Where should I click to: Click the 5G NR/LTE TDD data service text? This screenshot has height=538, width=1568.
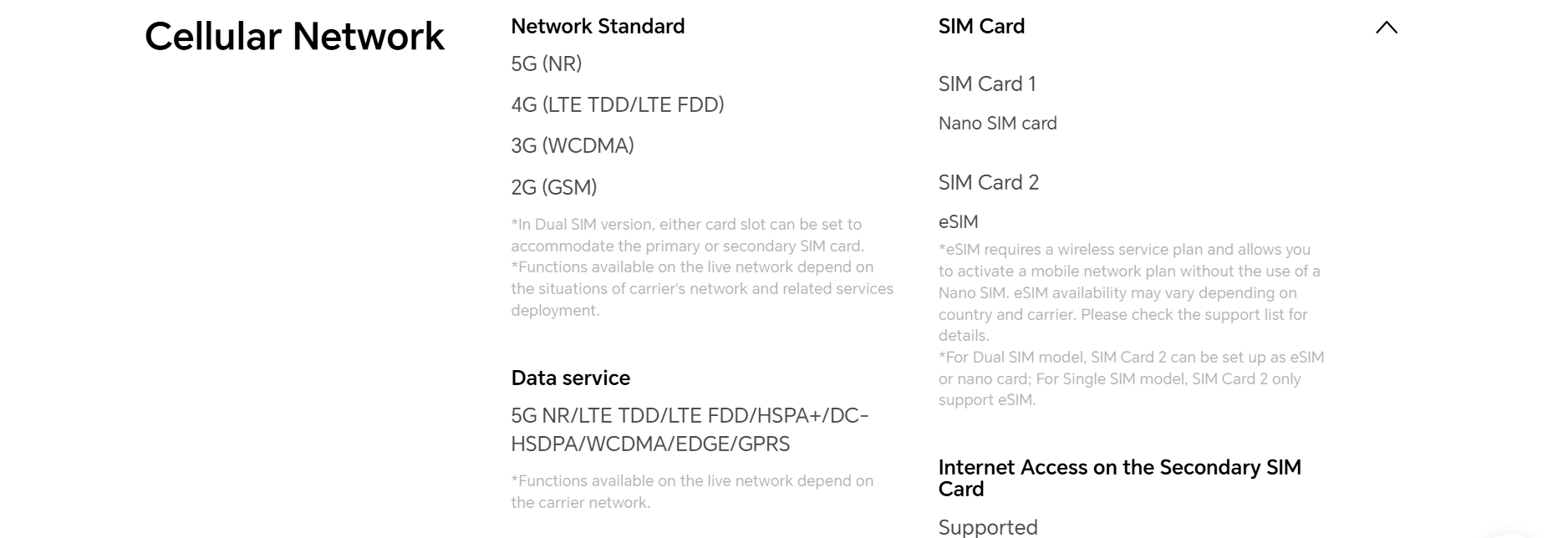[690, 429]
